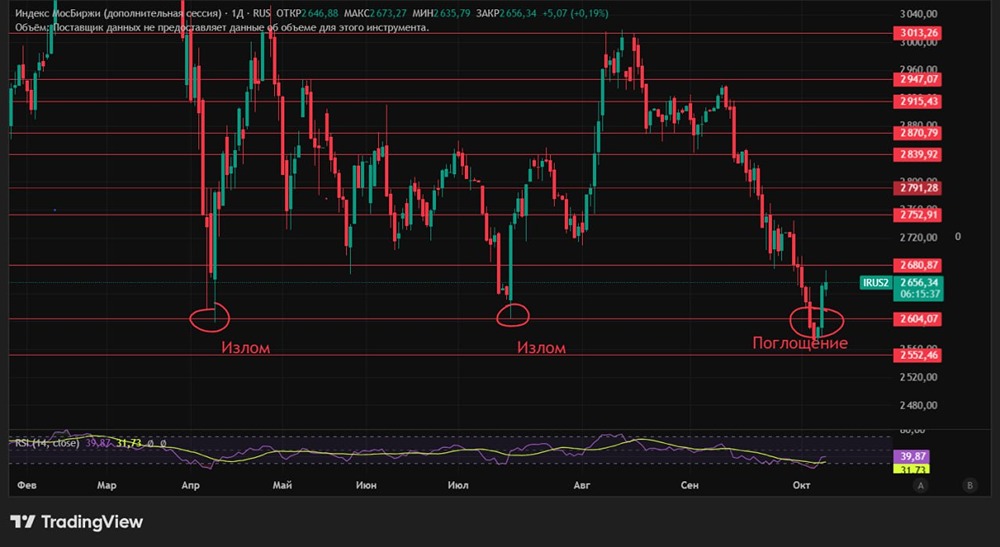
Task: Open the RSI (14, close) indicator legend
Action: coord(47,442)
